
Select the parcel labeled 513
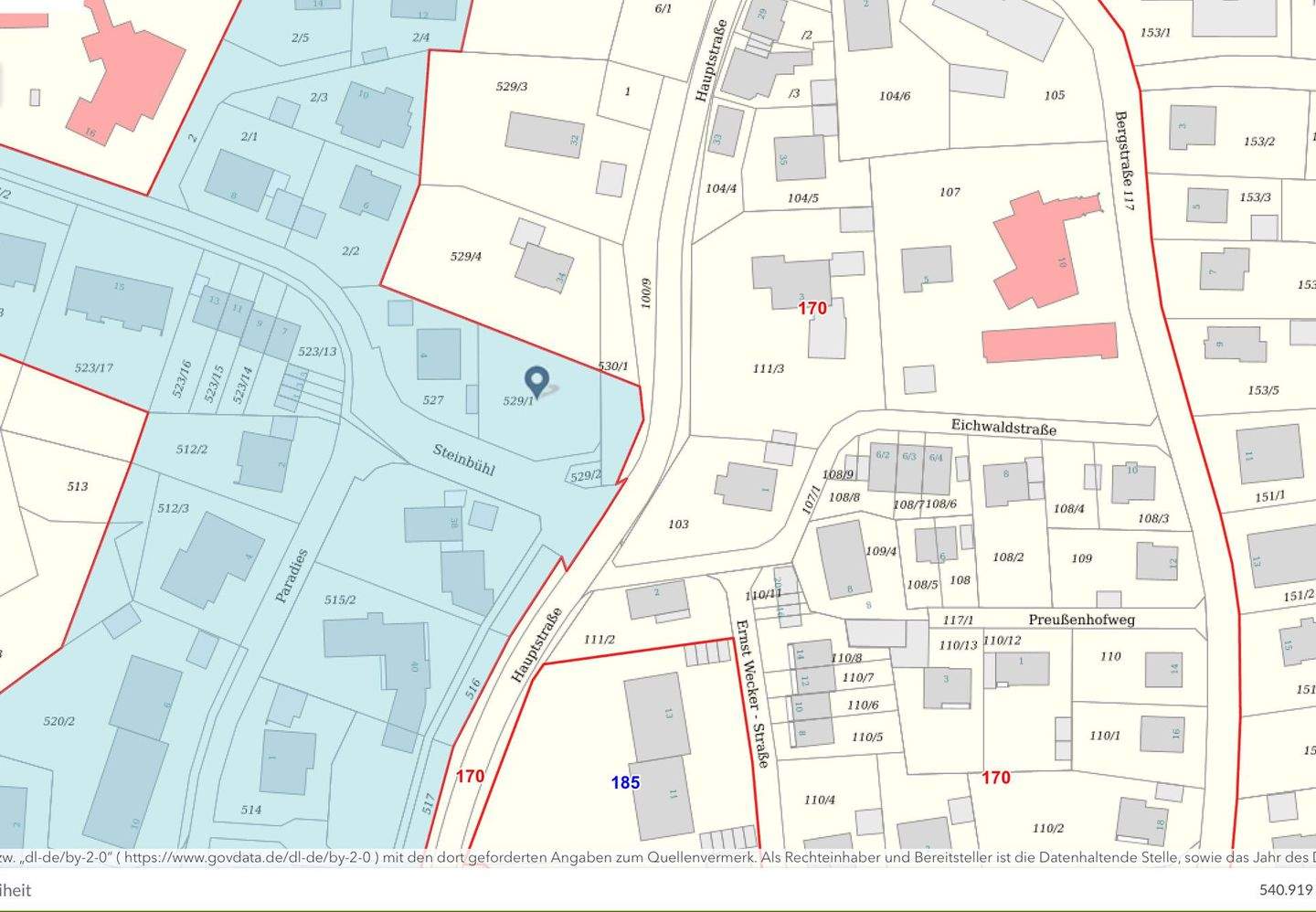pyautogui.click(x=78, y=486)
